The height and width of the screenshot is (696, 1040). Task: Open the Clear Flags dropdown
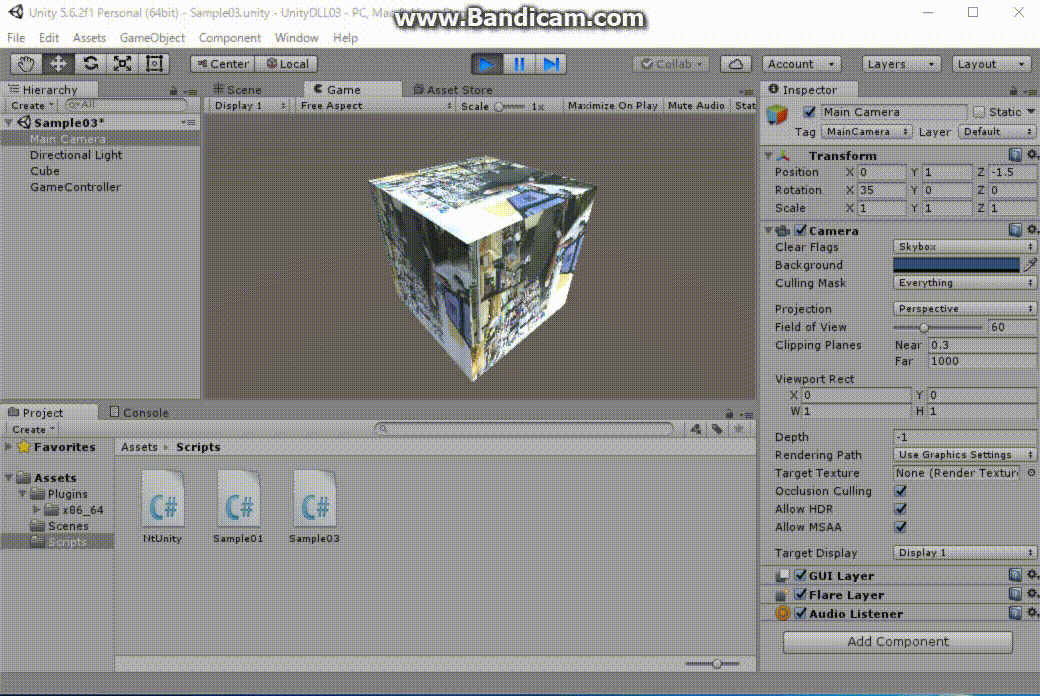point(964,247)
